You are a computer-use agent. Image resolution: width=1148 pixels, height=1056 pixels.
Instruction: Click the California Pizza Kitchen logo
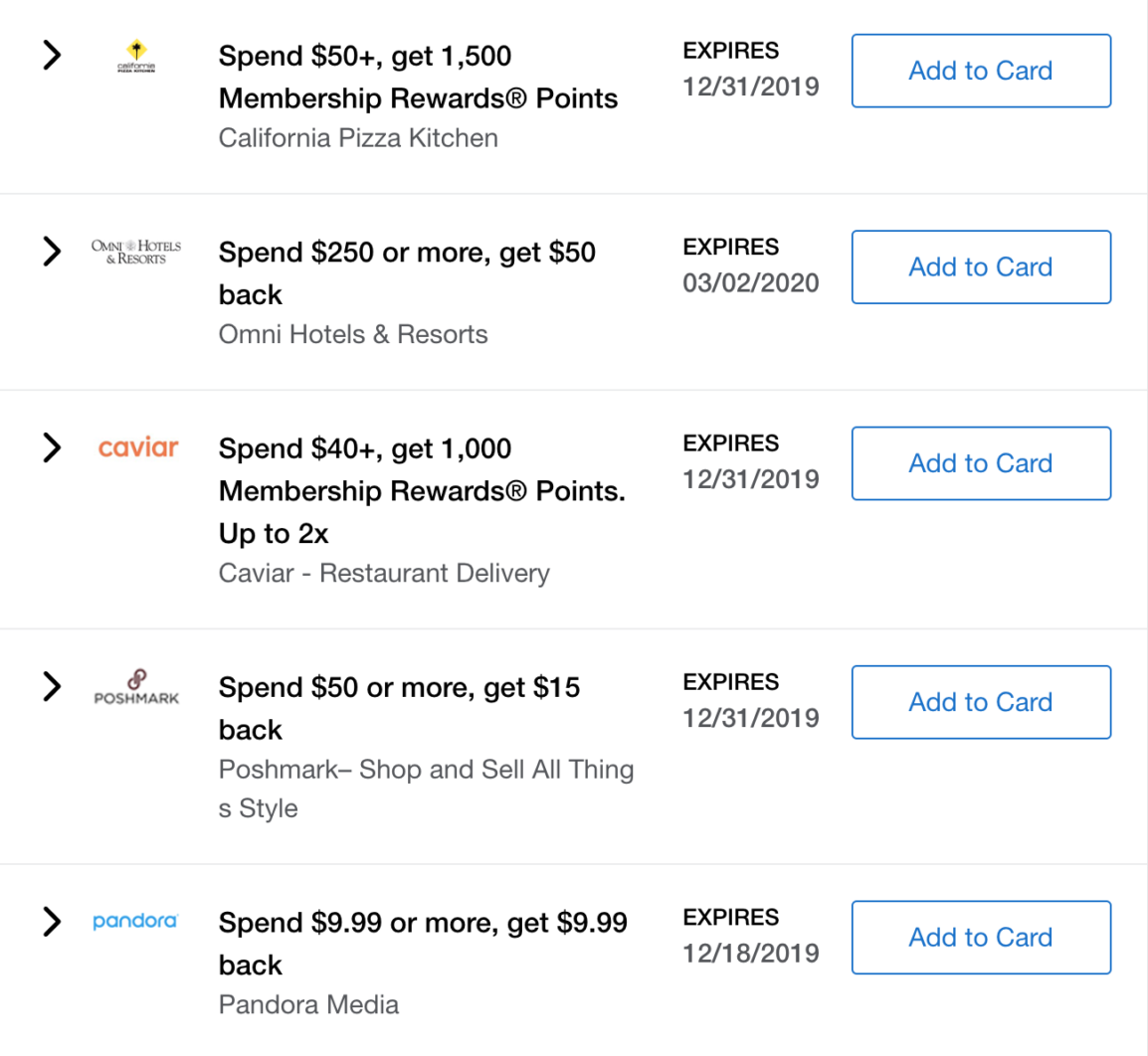click(135, 57)
